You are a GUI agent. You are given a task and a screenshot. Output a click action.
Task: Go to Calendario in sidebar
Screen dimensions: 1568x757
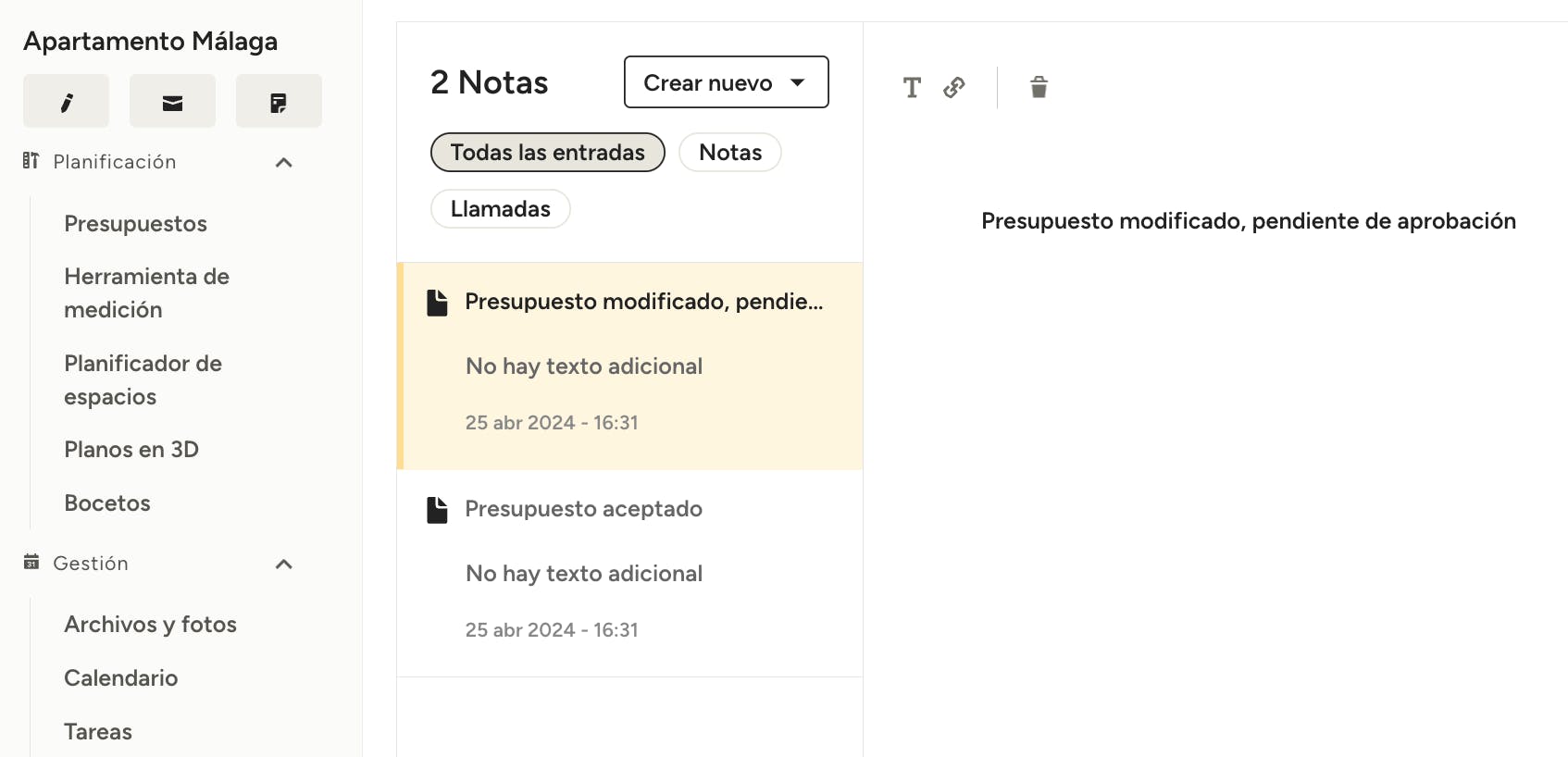[121, 678]
